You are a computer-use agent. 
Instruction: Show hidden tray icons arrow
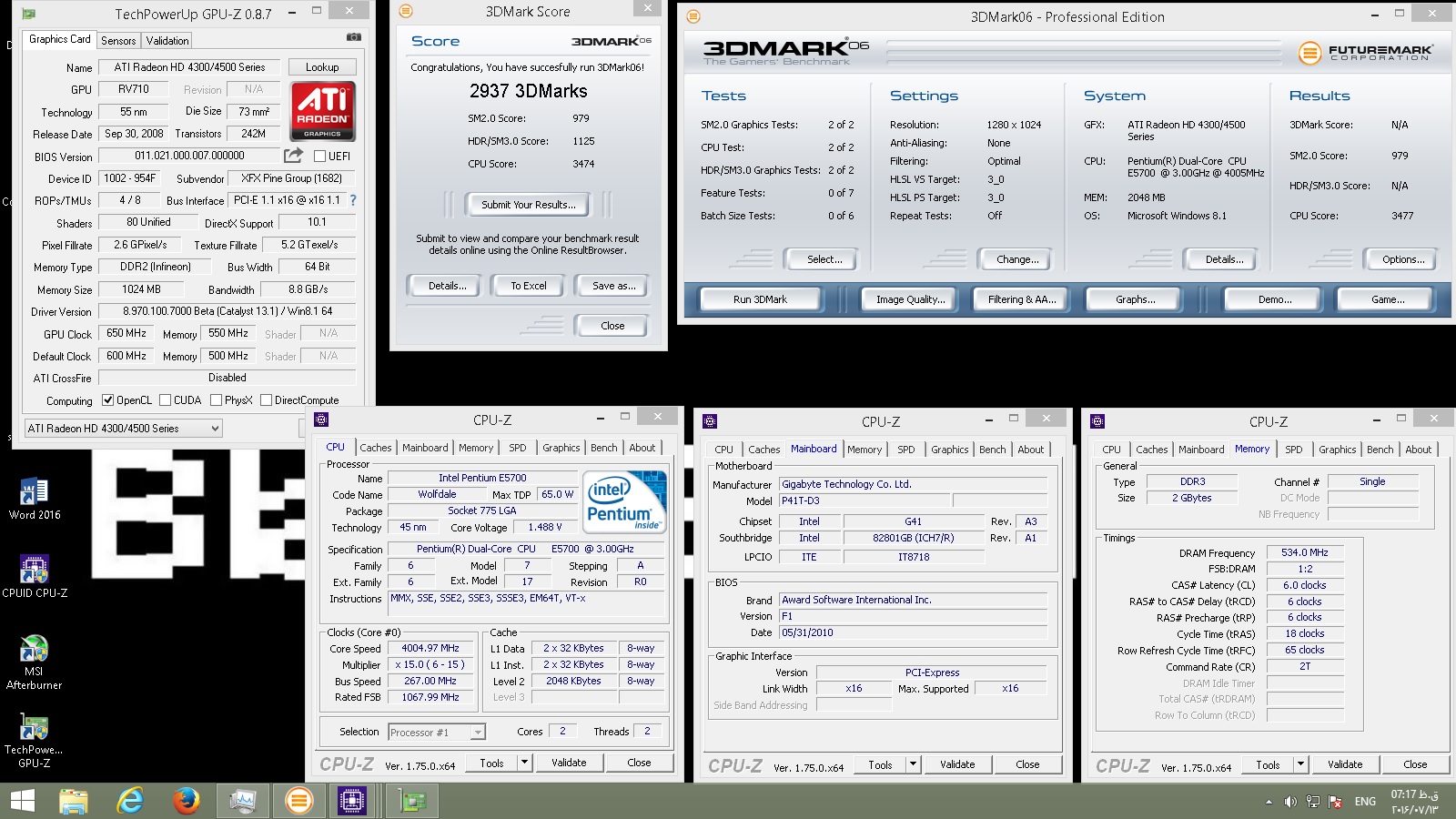[x=1269, y=802]
